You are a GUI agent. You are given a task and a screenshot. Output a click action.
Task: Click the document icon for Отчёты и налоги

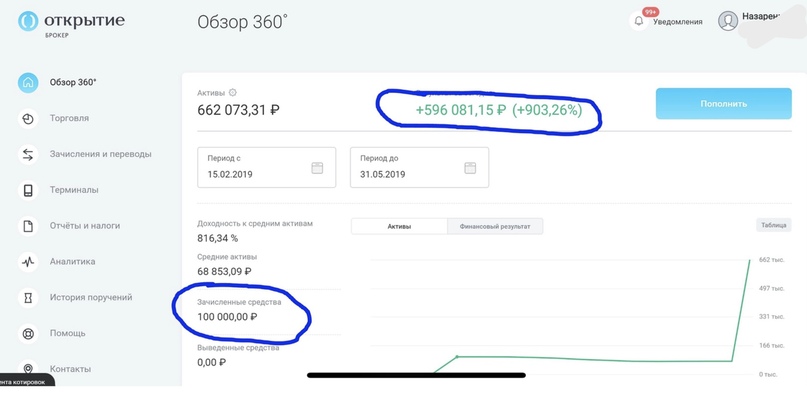pyautogui.click(x=28, y=226)
